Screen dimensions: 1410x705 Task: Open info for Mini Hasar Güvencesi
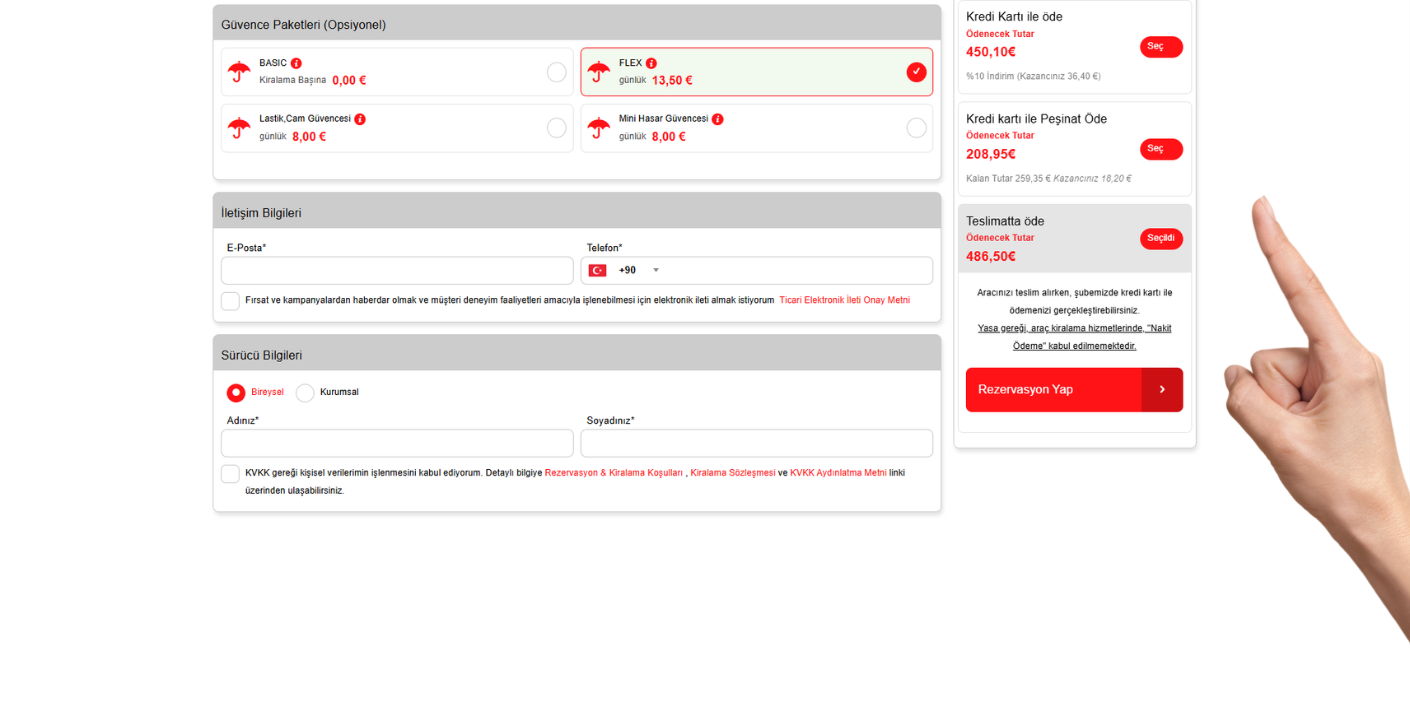tap(718, 119)
